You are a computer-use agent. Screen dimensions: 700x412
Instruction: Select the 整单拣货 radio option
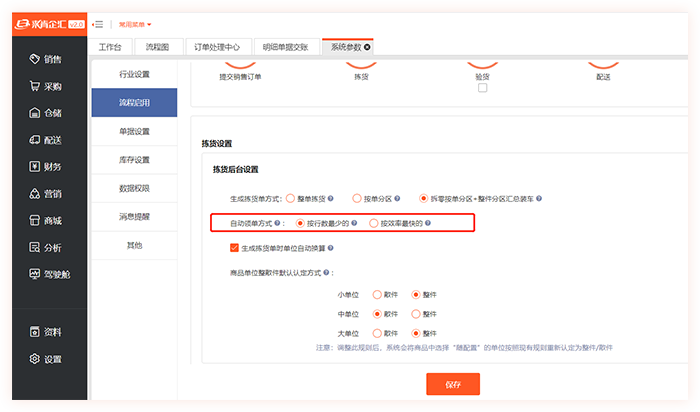(x=291, y=199)
